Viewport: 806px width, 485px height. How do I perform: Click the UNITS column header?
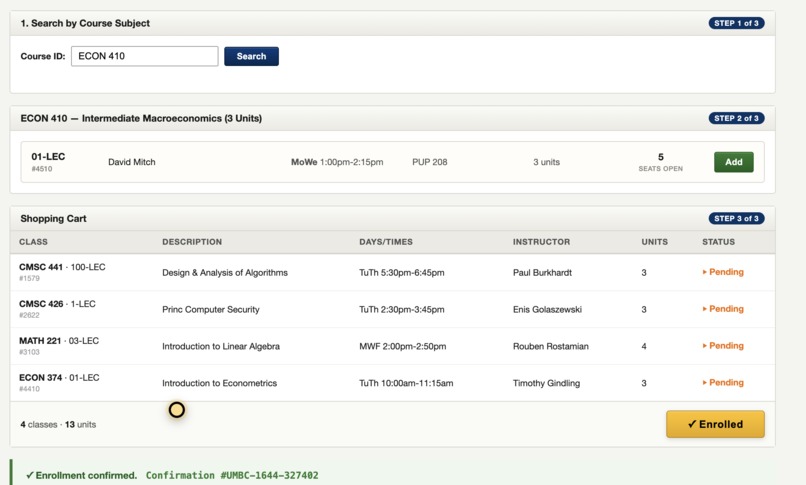[654, 241]
